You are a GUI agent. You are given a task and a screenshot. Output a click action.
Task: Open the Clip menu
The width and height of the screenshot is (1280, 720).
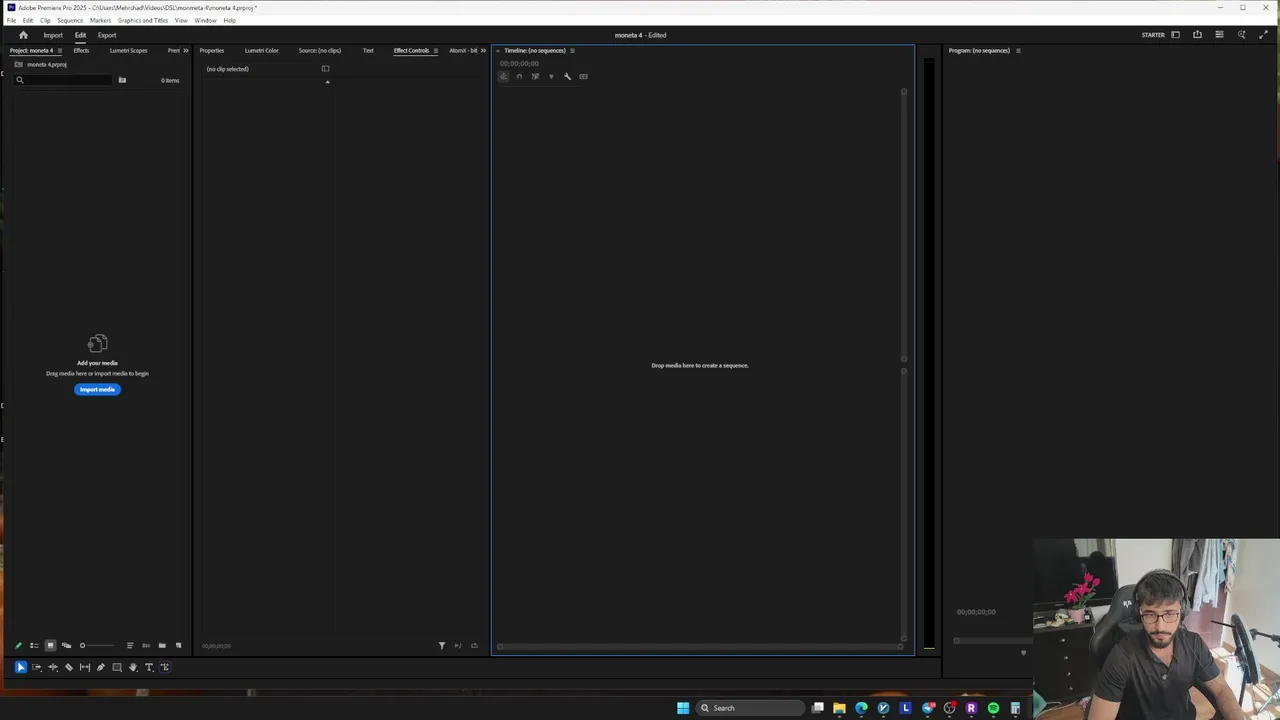point(45,20)
